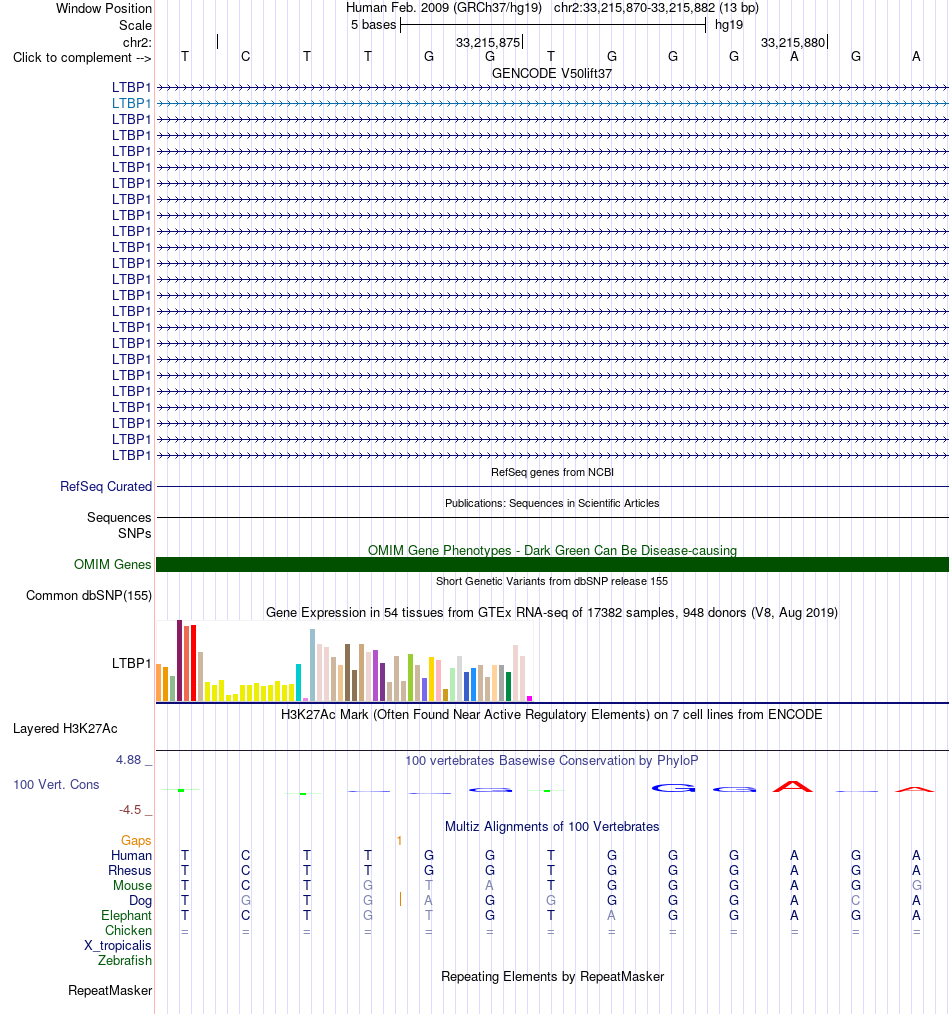Click the X_tropicalis alignment row label

(118, 945)
